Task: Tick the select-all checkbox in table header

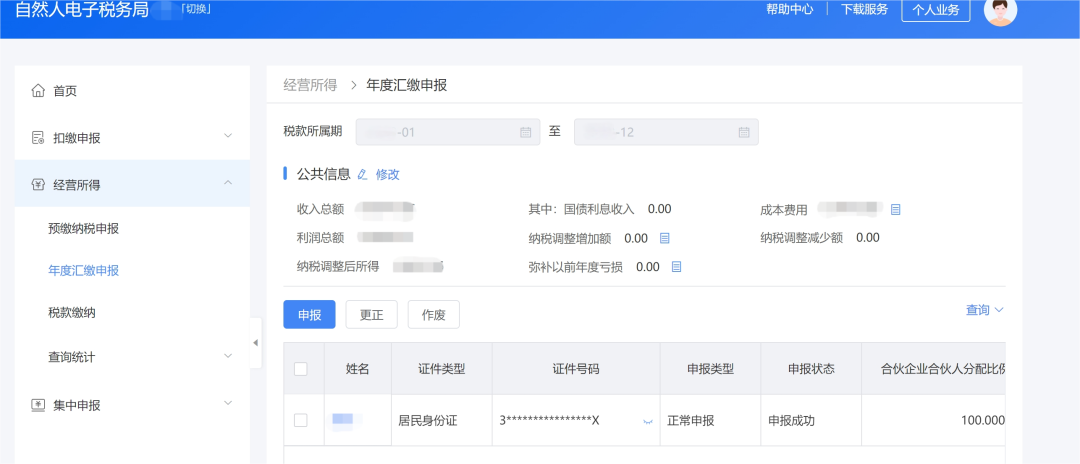Action: coord(301,369)
